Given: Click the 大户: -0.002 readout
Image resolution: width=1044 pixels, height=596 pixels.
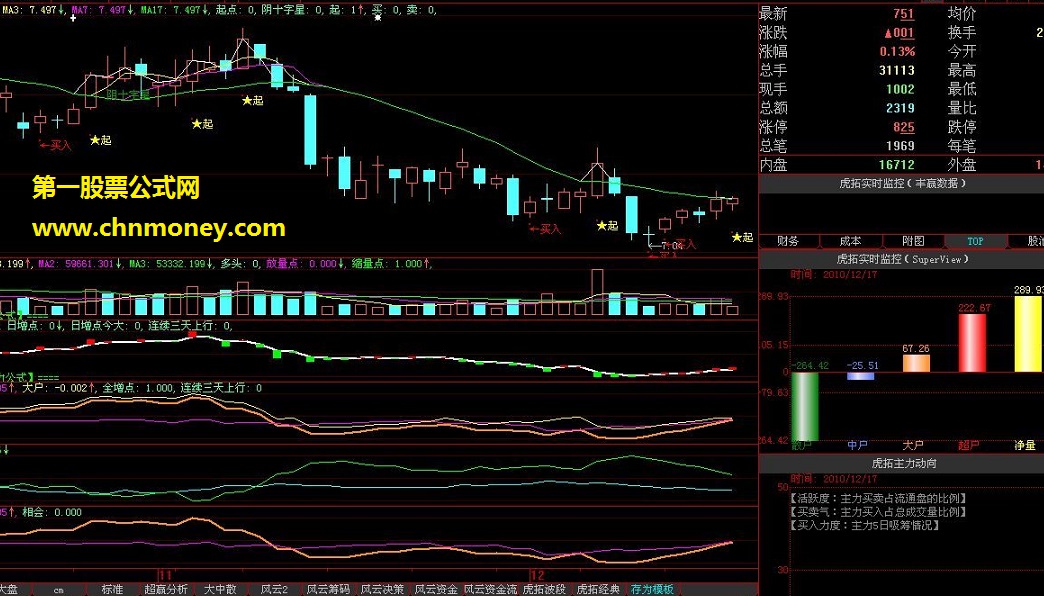Looking at the screenshot, I should [x=59, y=388].
